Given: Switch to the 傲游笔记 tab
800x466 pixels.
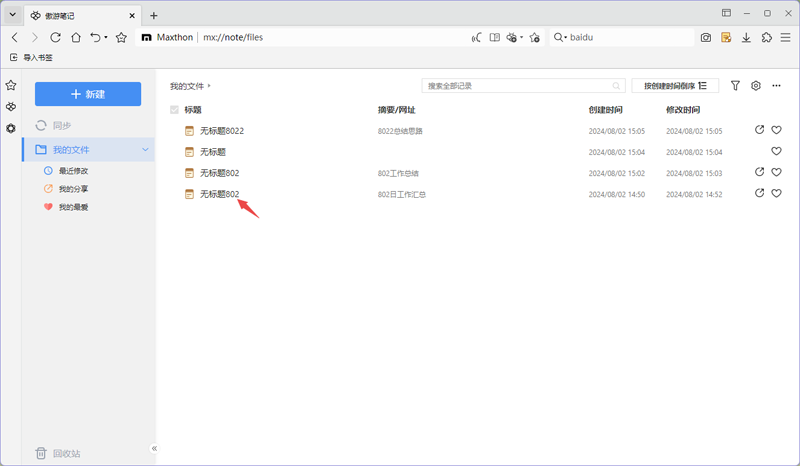Looking at the screenshot, I should (x=83, y=15).
